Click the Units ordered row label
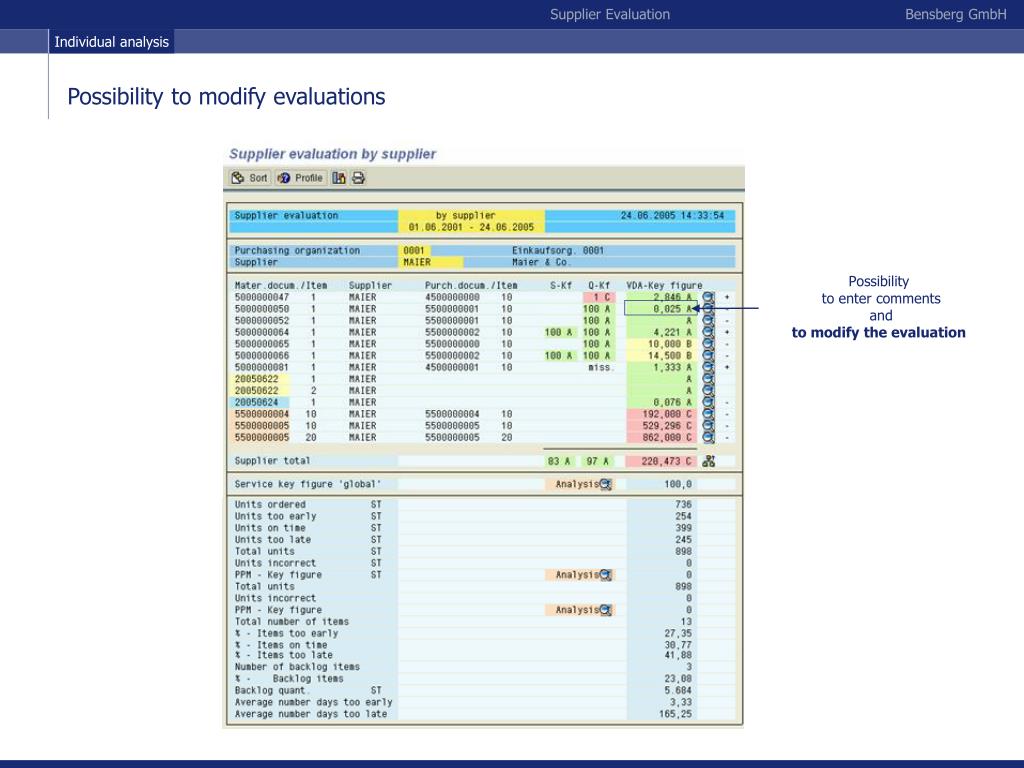 (x=270, y=505)
